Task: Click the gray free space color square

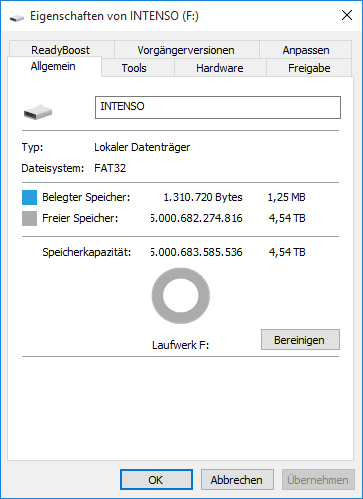Action: (x=29, y=219)
